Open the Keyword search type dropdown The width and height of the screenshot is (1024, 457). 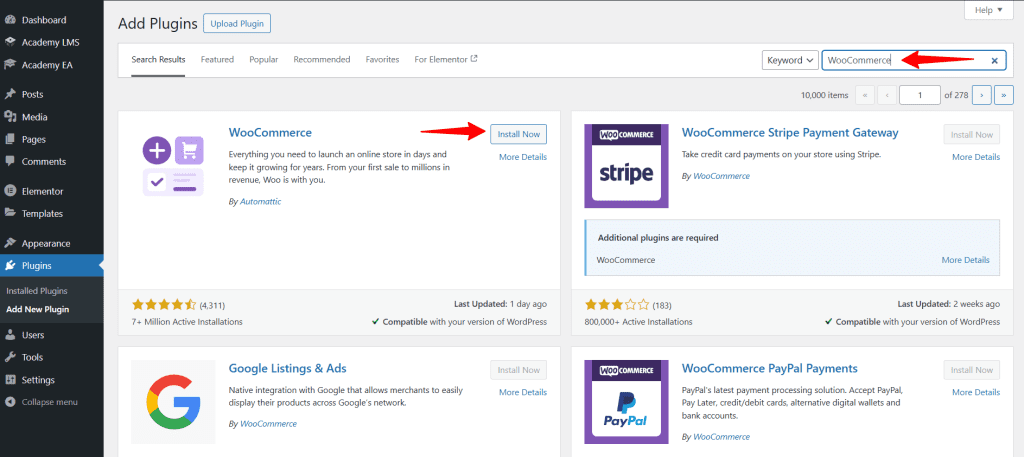click(790, 60)
